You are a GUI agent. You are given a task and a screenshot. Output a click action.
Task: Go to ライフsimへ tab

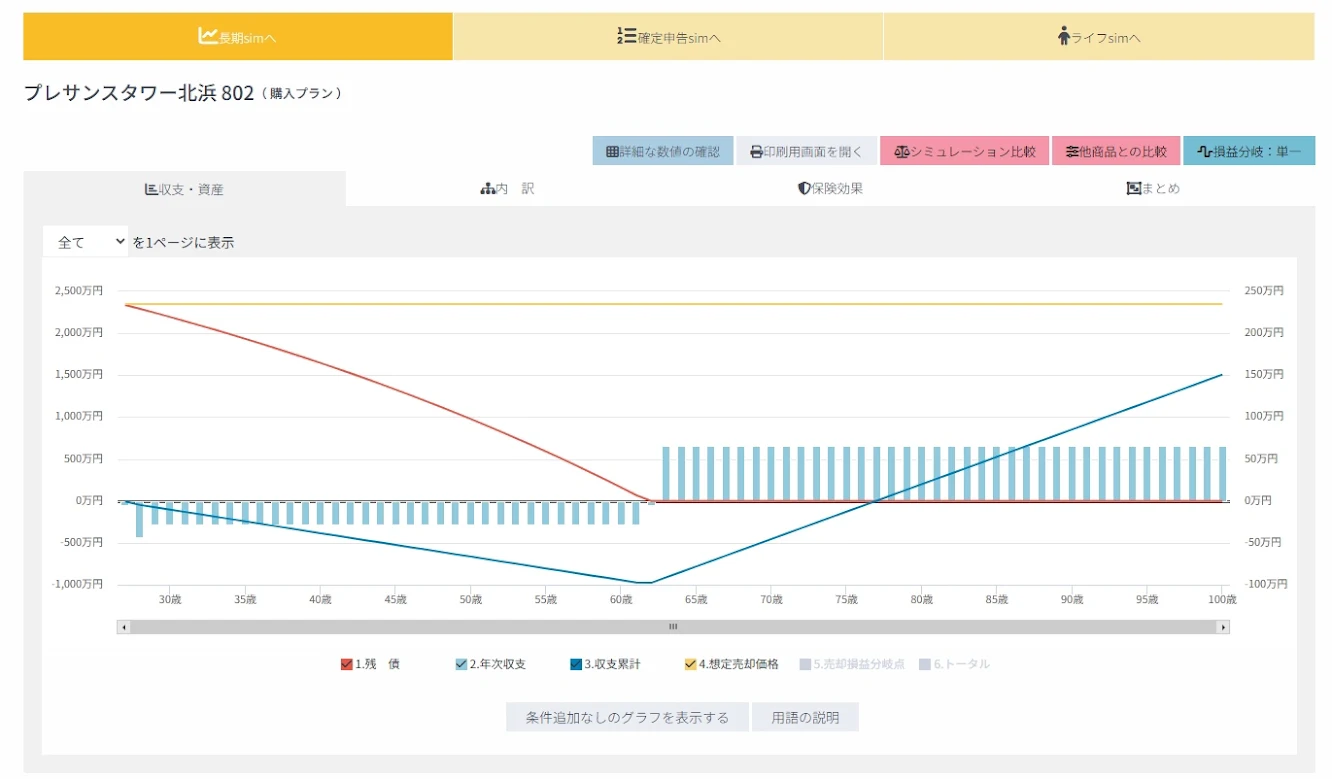point(1099,37)
